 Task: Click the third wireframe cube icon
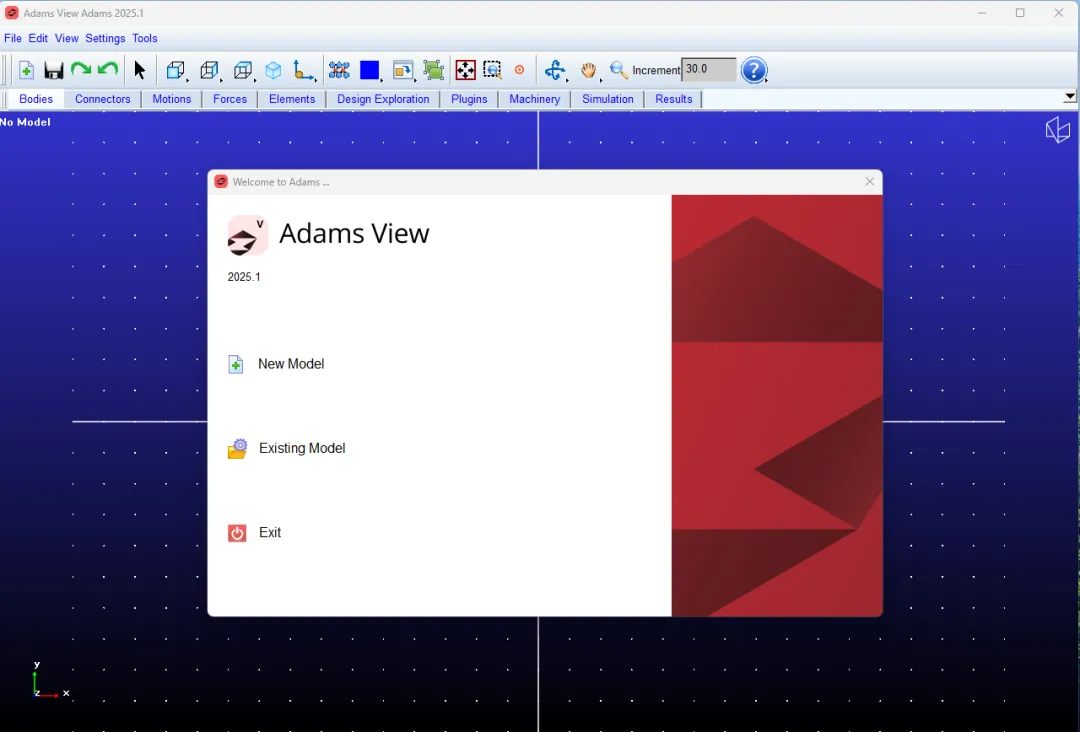coord(242,70)
